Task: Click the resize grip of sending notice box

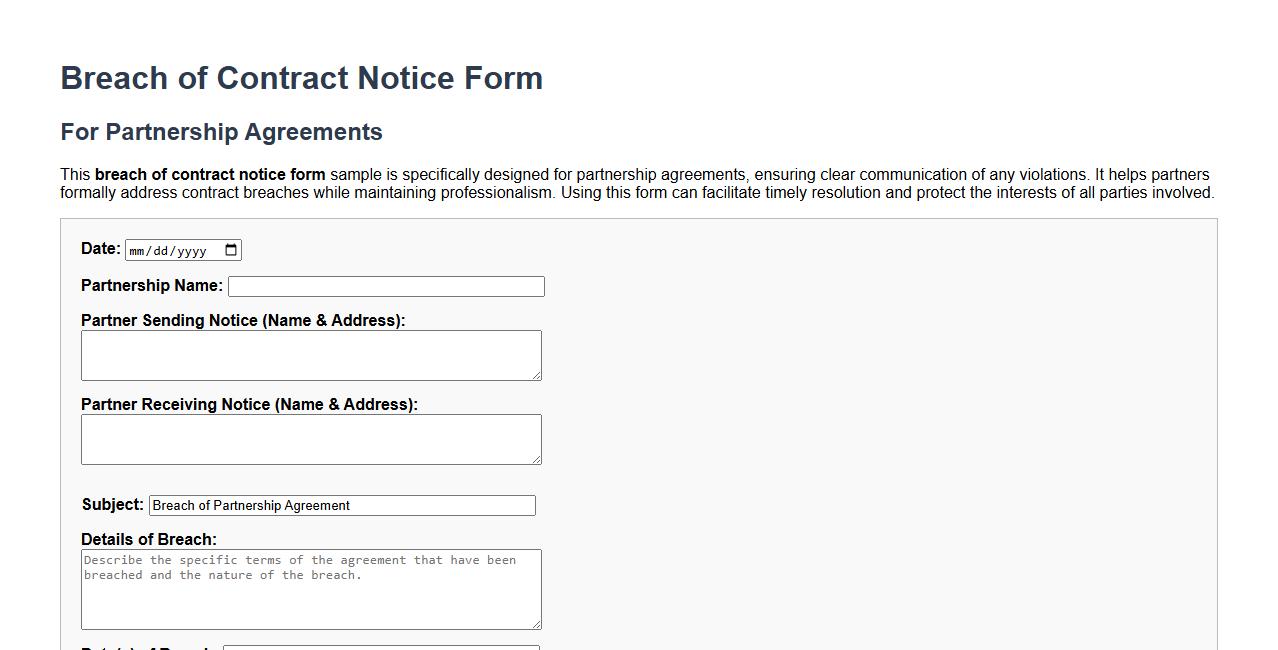Action: 537,377
